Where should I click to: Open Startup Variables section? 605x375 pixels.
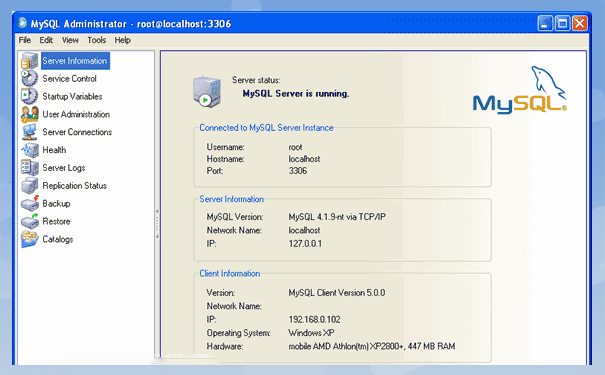pyautogui.click(x=72, y=96)
